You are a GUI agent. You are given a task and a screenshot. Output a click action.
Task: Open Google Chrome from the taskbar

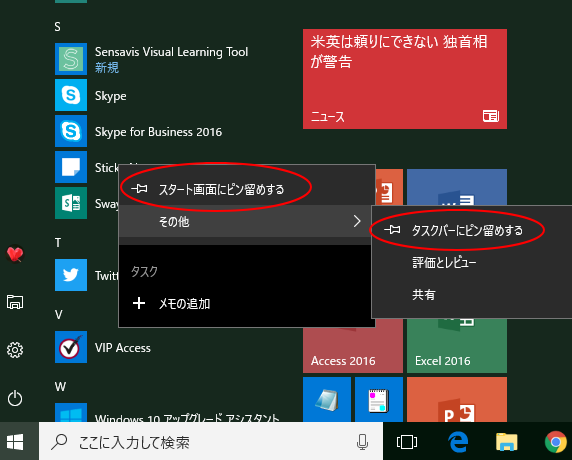click(x=555, y=442)
